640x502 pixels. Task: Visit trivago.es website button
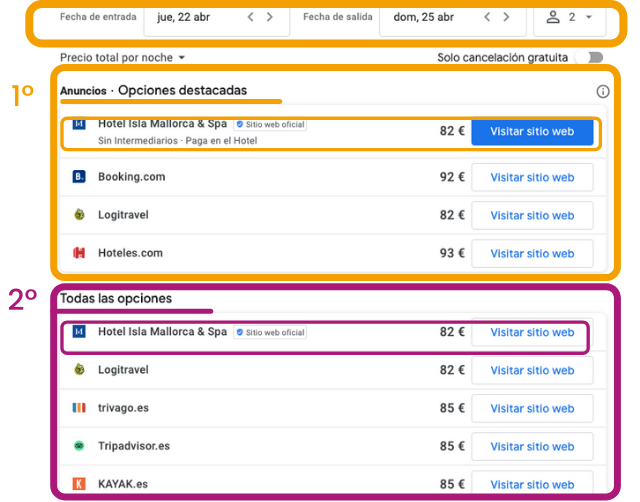(x=532, y=408)
